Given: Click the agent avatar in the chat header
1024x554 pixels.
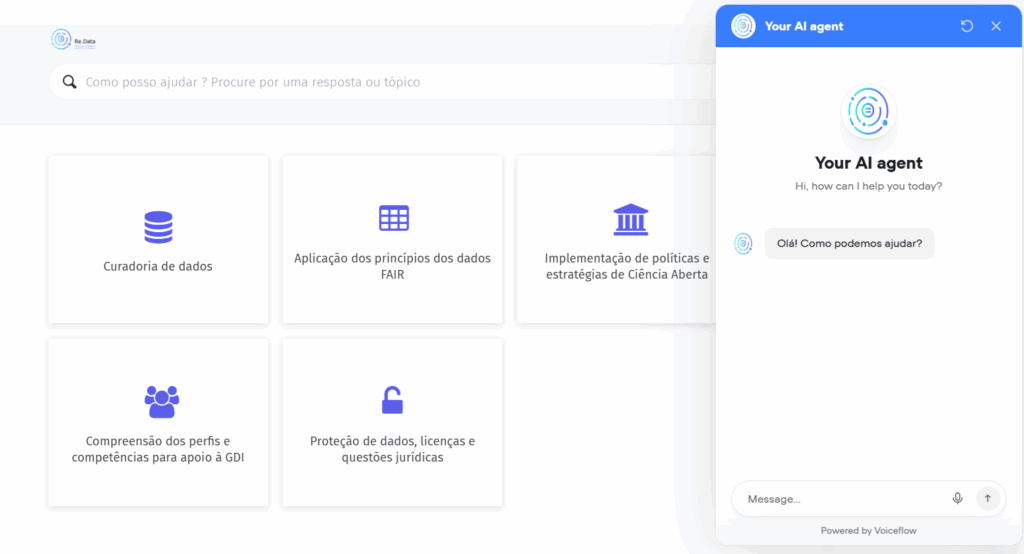Looking at the screenshot, I should tap(743, 26).
